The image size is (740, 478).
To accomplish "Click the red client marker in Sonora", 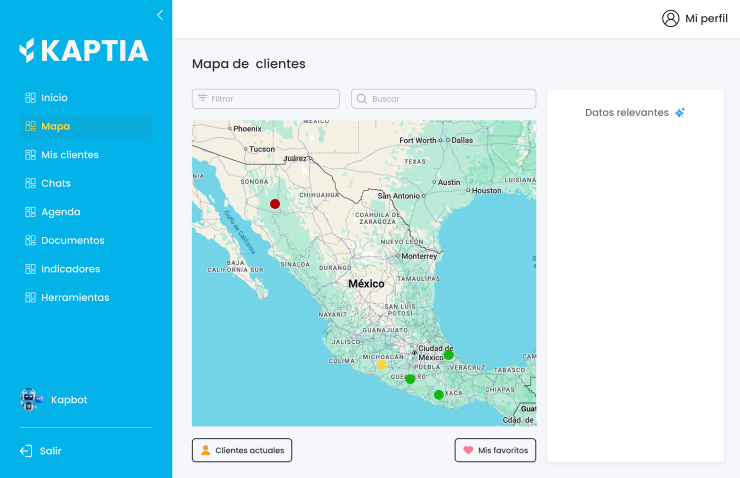I will coord(275,204).
